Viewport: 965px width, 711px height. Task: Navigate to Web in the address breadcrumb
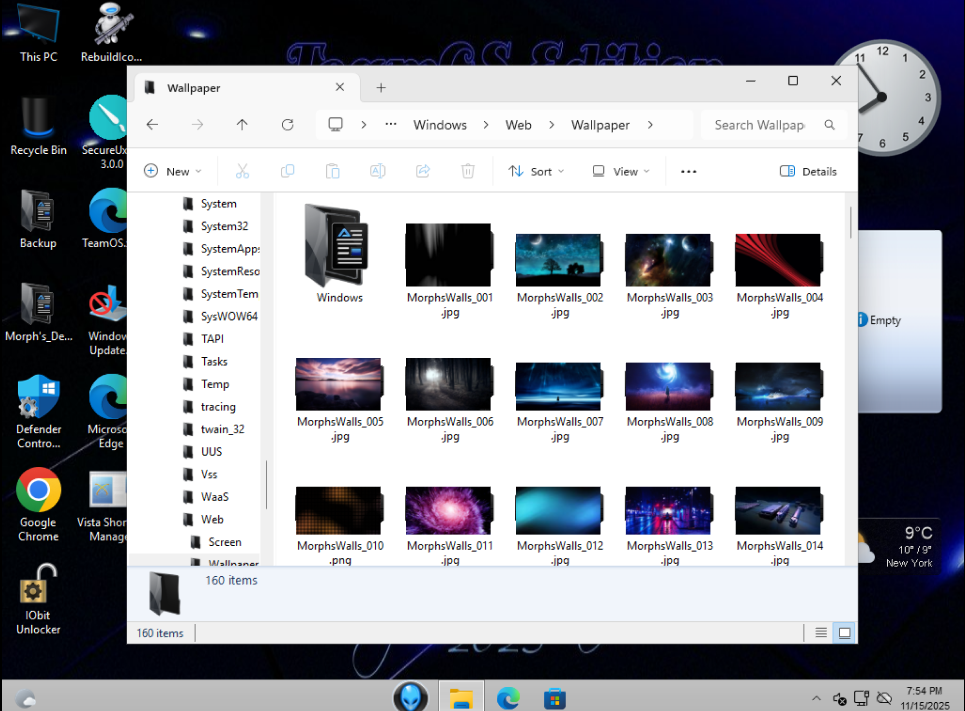tap(518, 125)
